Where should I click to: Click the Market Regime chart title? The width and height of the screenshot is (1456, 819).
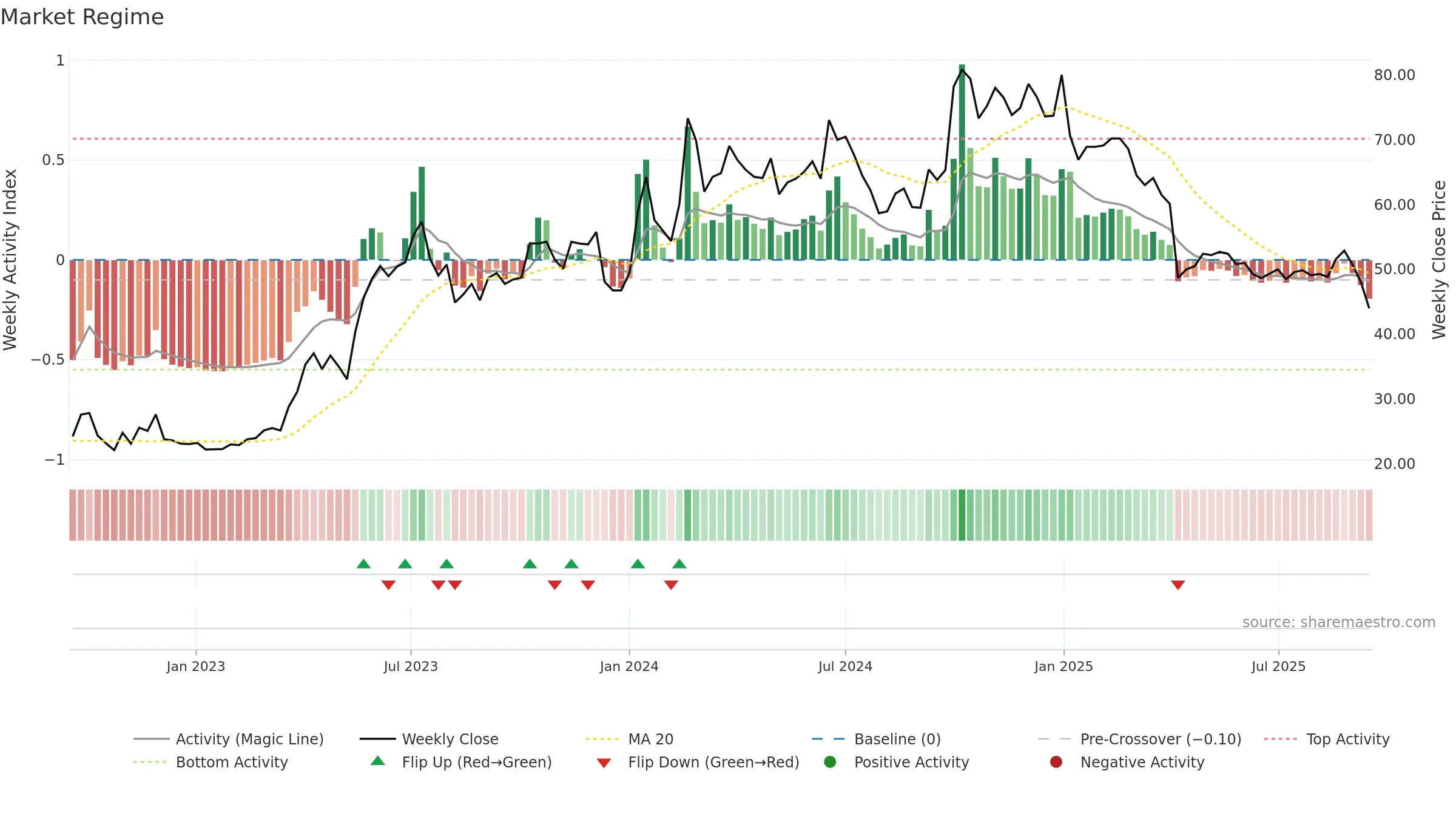click(82, 17)
